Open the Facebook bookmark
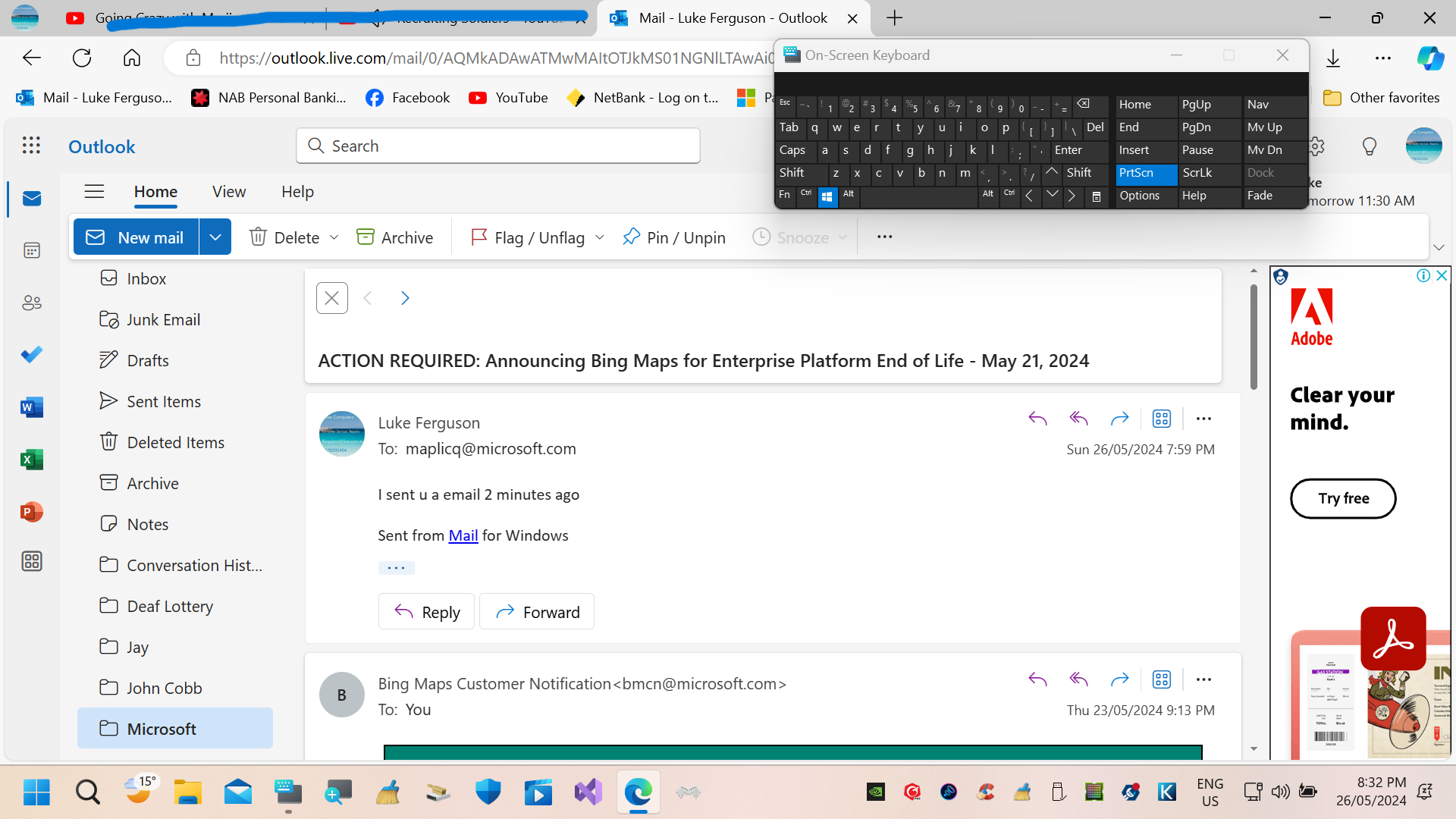The height and width of the screenshot is (819, 1456). pos(408,98)
